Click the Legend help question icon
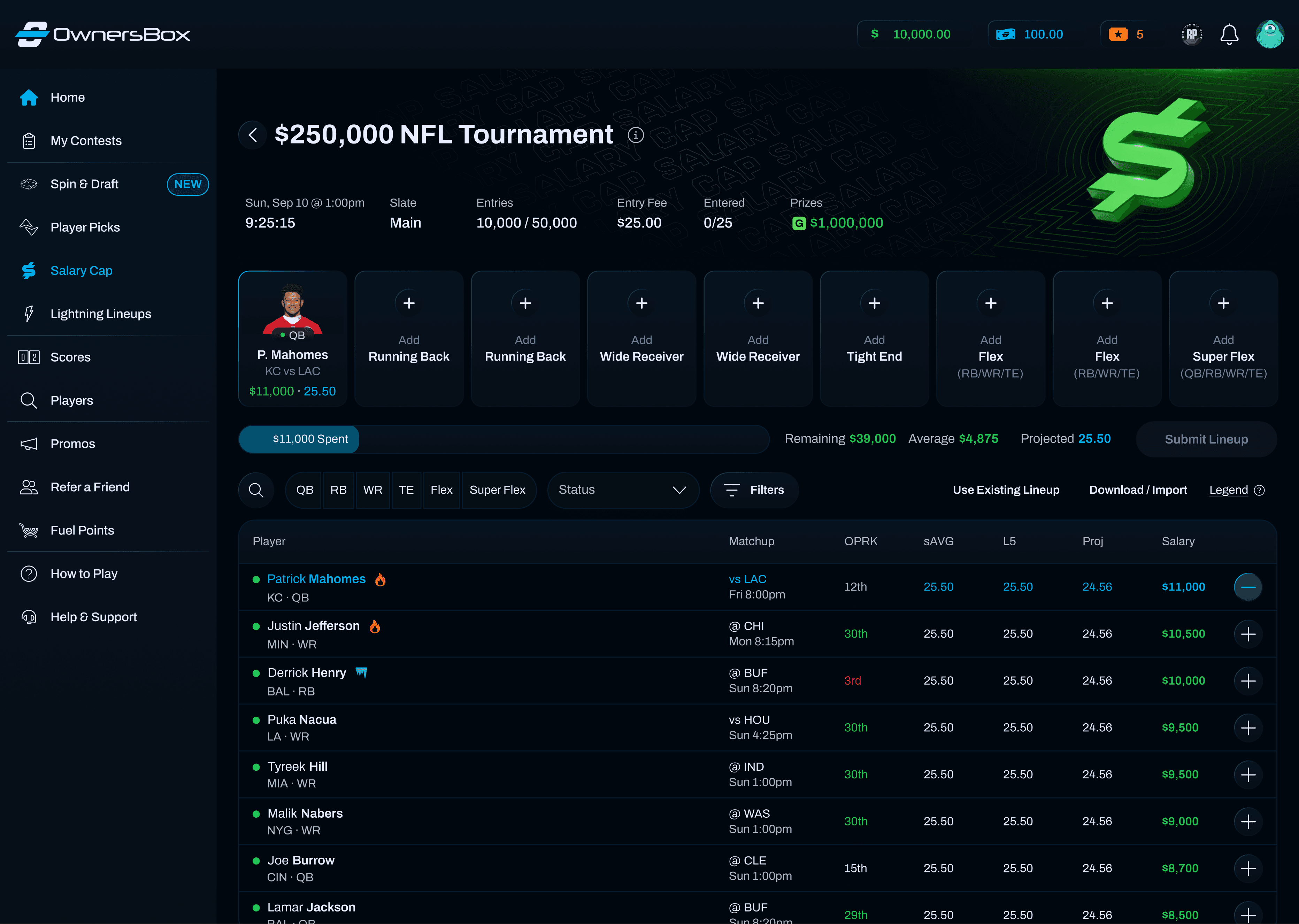This screenshot has height=924, width=1299. coord(1259,491)
